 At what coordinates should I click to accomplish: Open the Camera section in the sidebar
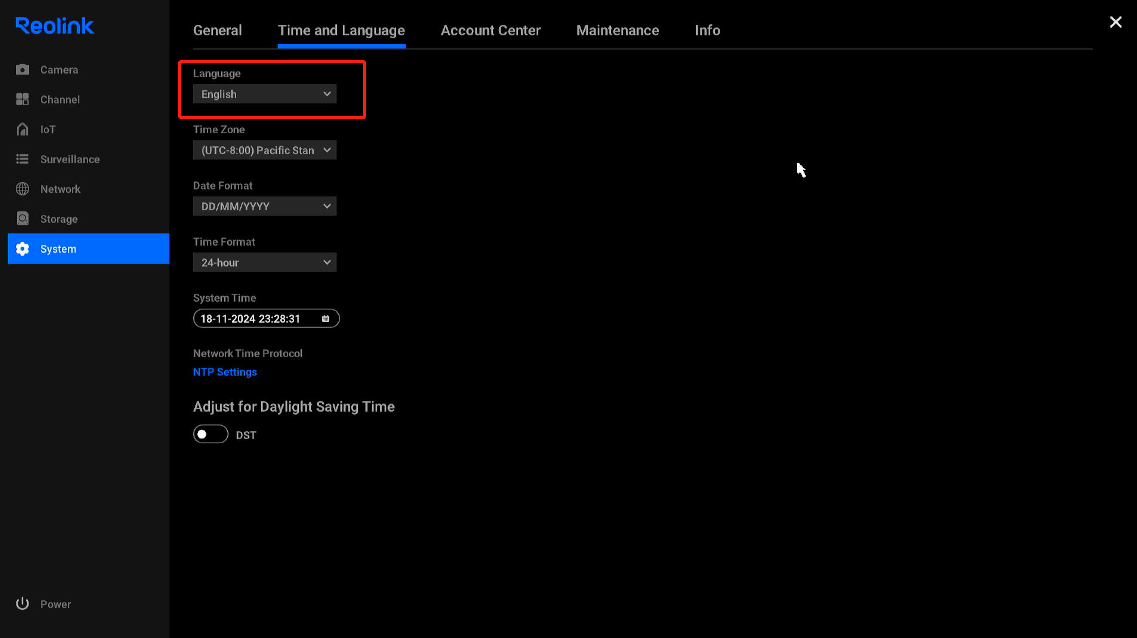[x=88, y=70]
